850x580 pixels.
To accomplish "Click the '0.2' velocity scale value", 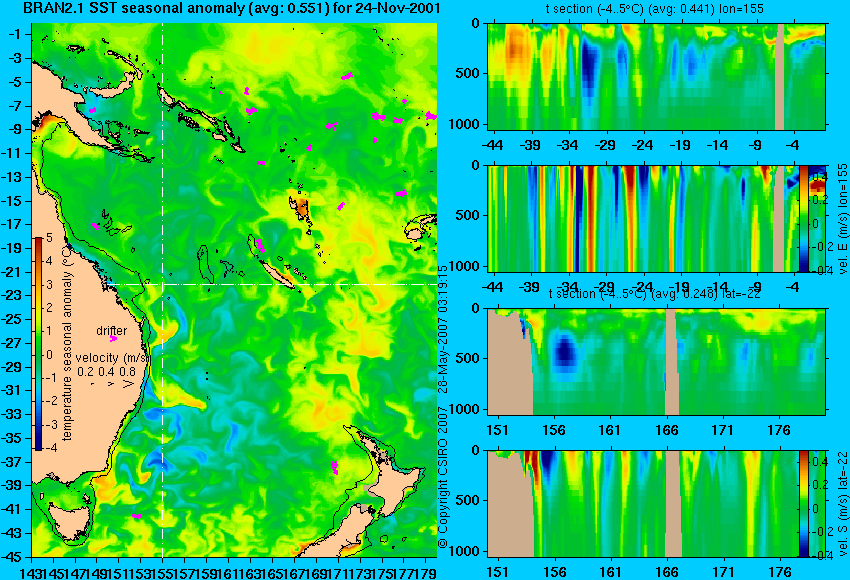I will [85, 372].
